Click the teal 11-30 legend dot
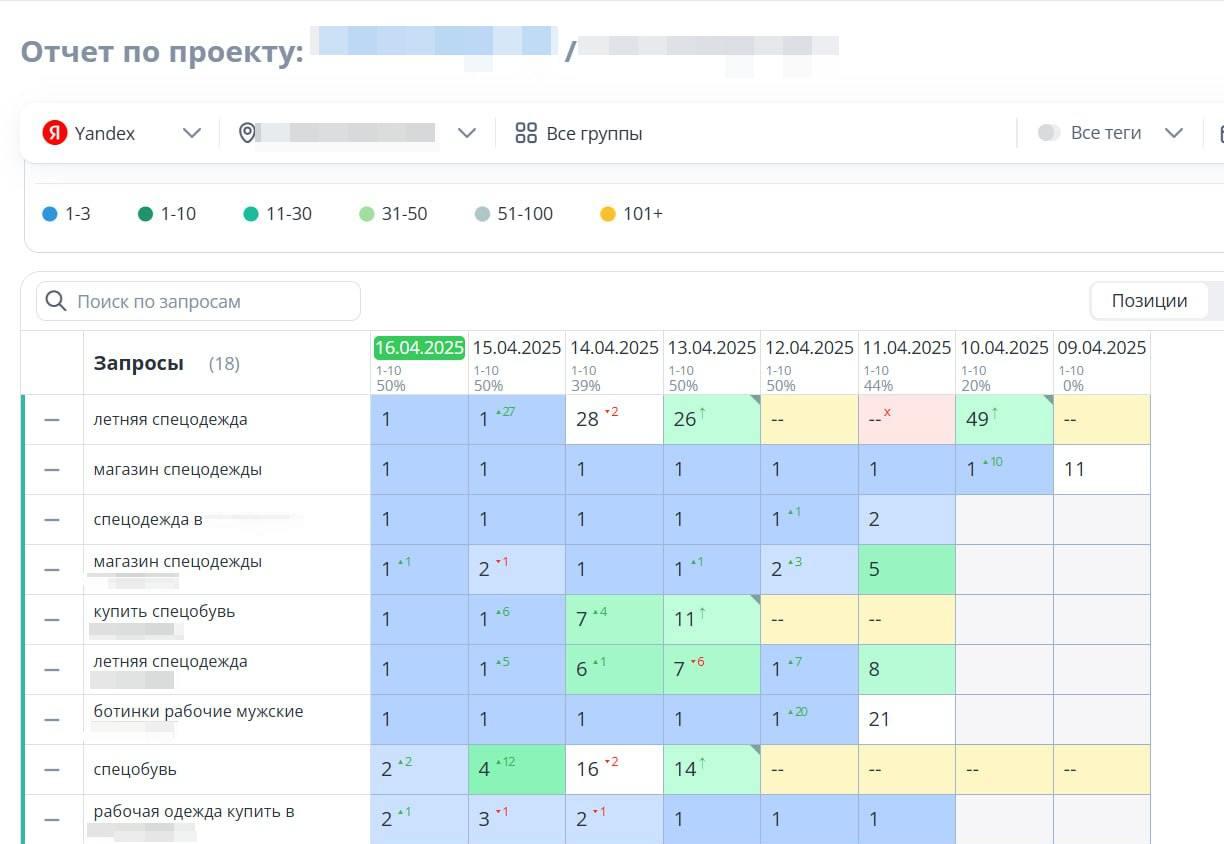This screenshot has height=844, width=1224. click(253, 213)
